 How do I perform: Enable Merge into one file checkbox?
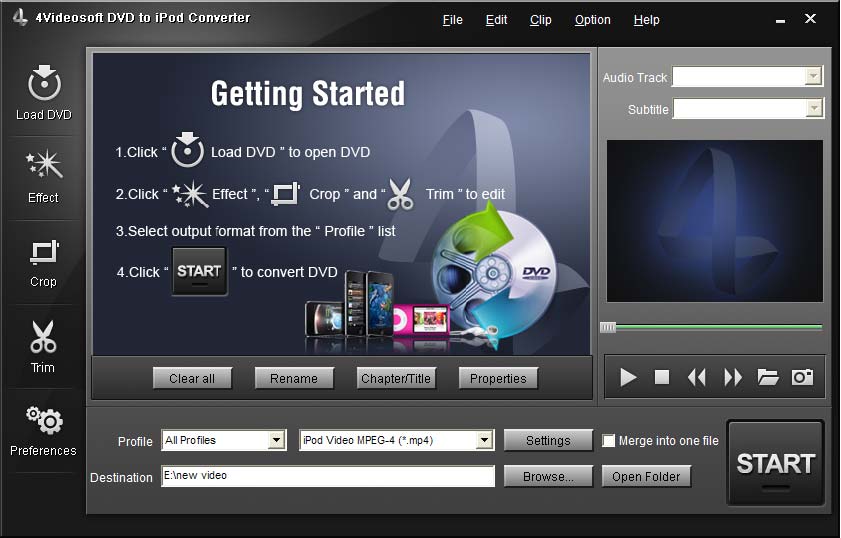click(x=608, y=441)
